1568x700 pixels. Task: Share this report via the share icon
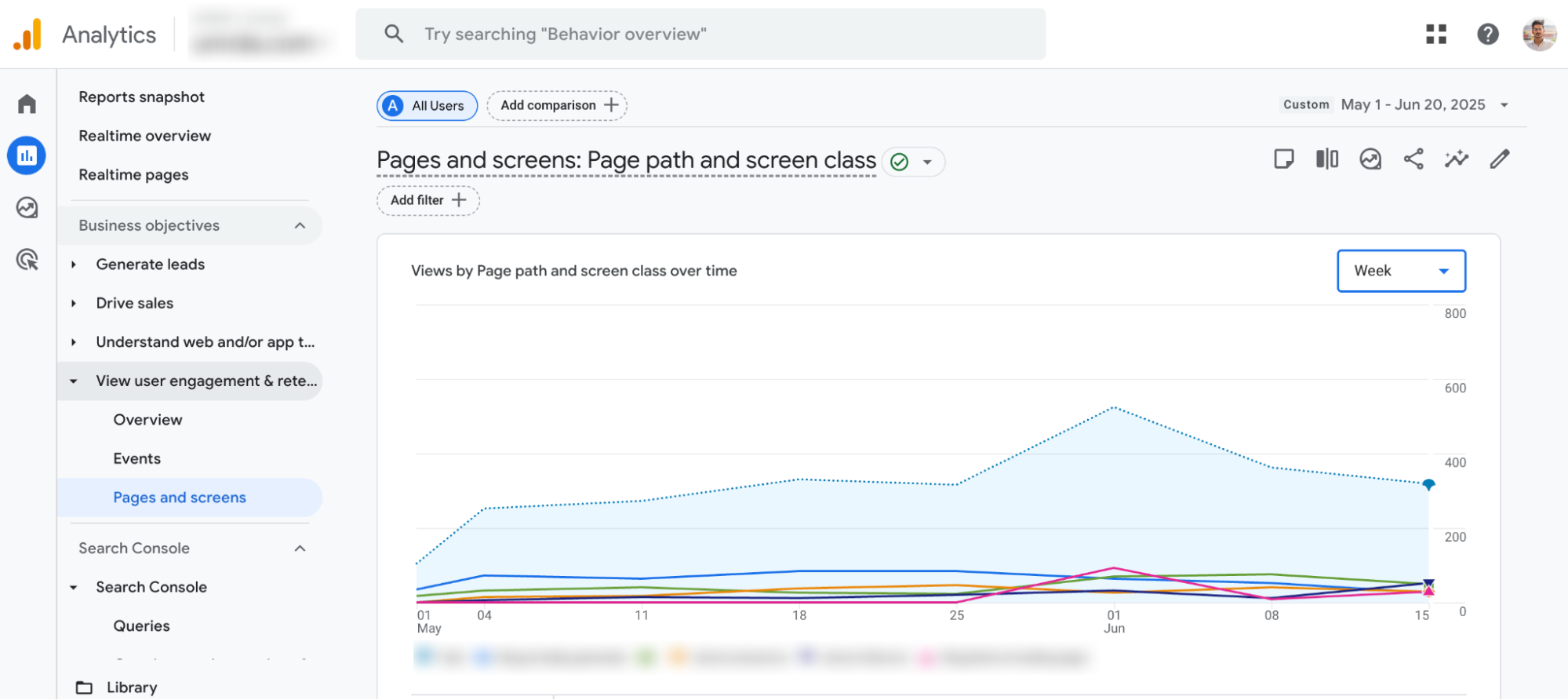[x=1413, y=159]
